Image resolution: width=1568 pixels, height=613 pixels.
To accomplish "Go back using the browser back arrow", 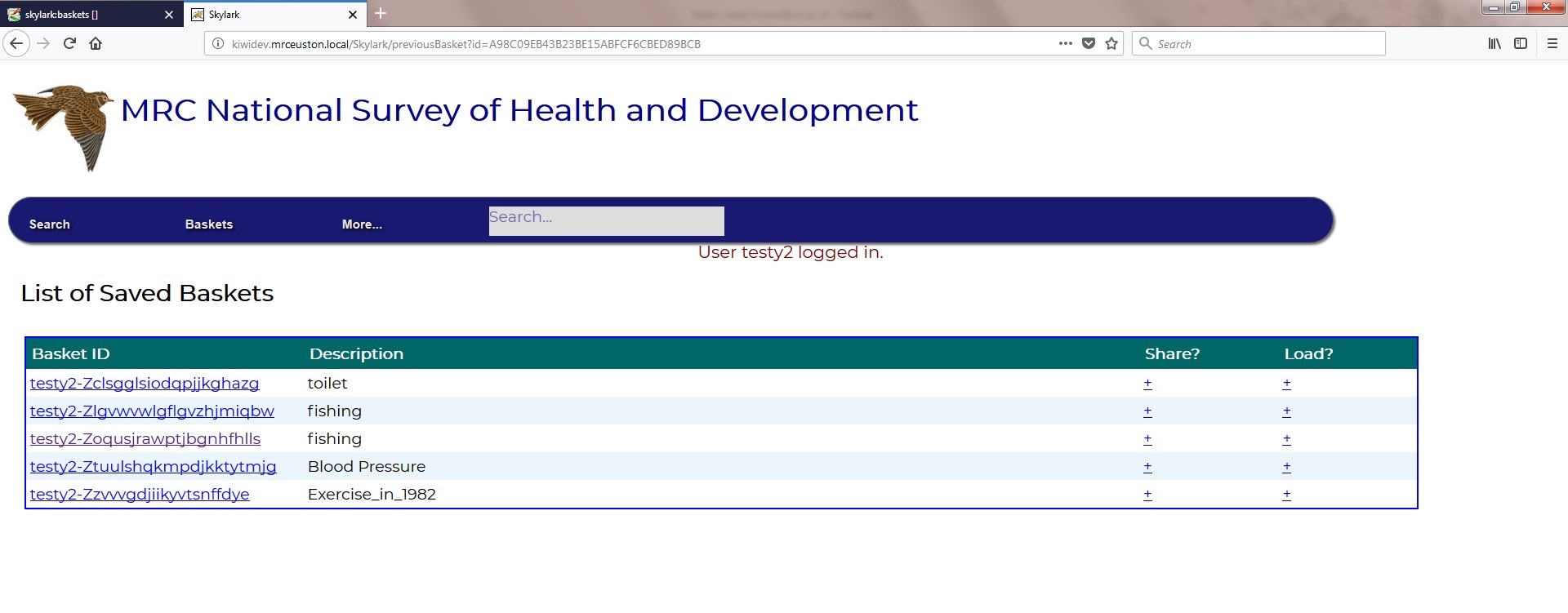I will [x=16, y=44].
